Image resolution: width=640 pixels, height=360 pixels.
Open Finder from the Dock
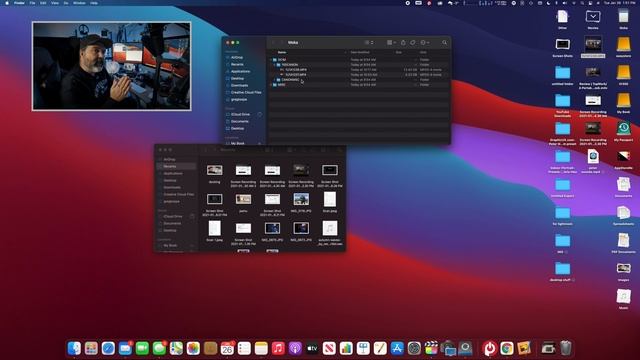coord(74,348)
